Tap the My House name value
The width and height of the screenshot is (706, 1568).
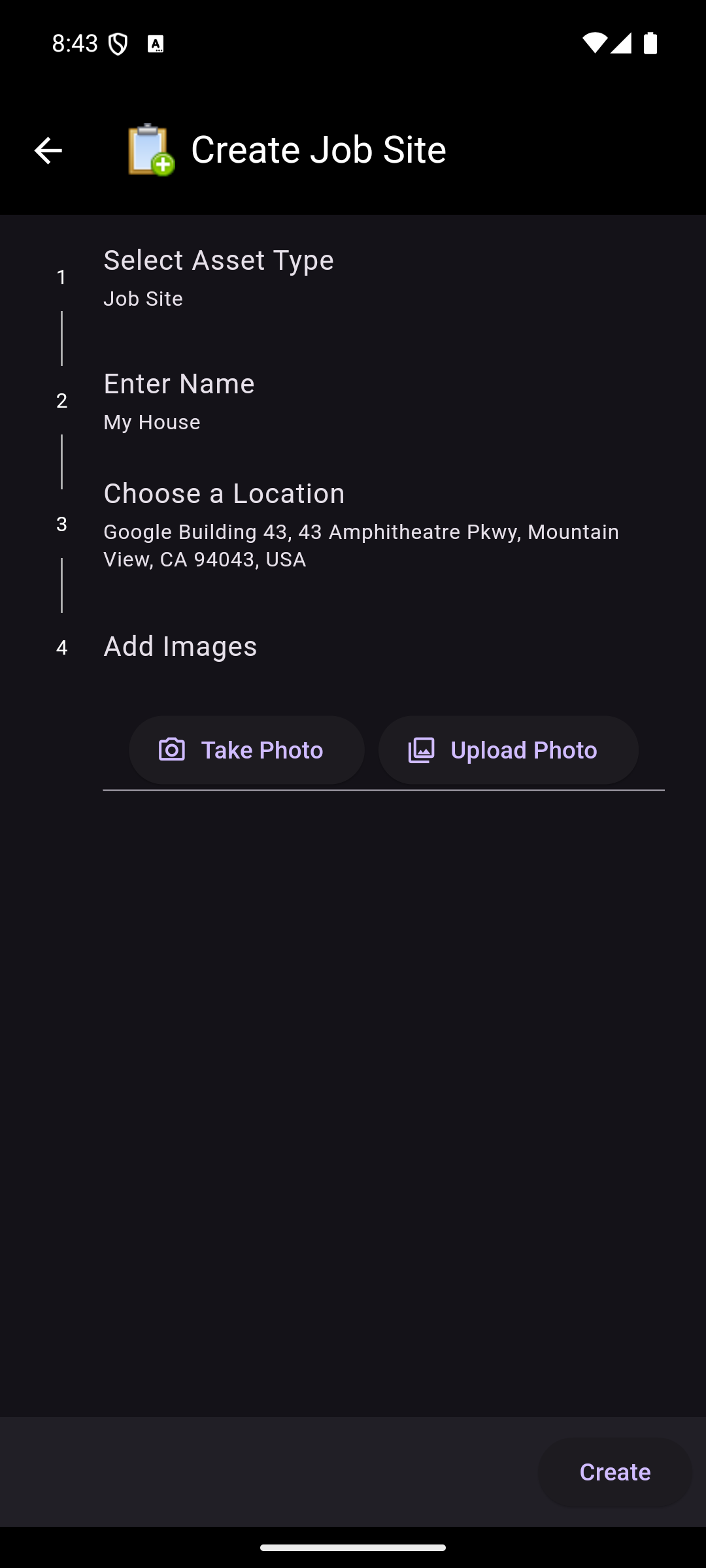click(x=152, y=423)
